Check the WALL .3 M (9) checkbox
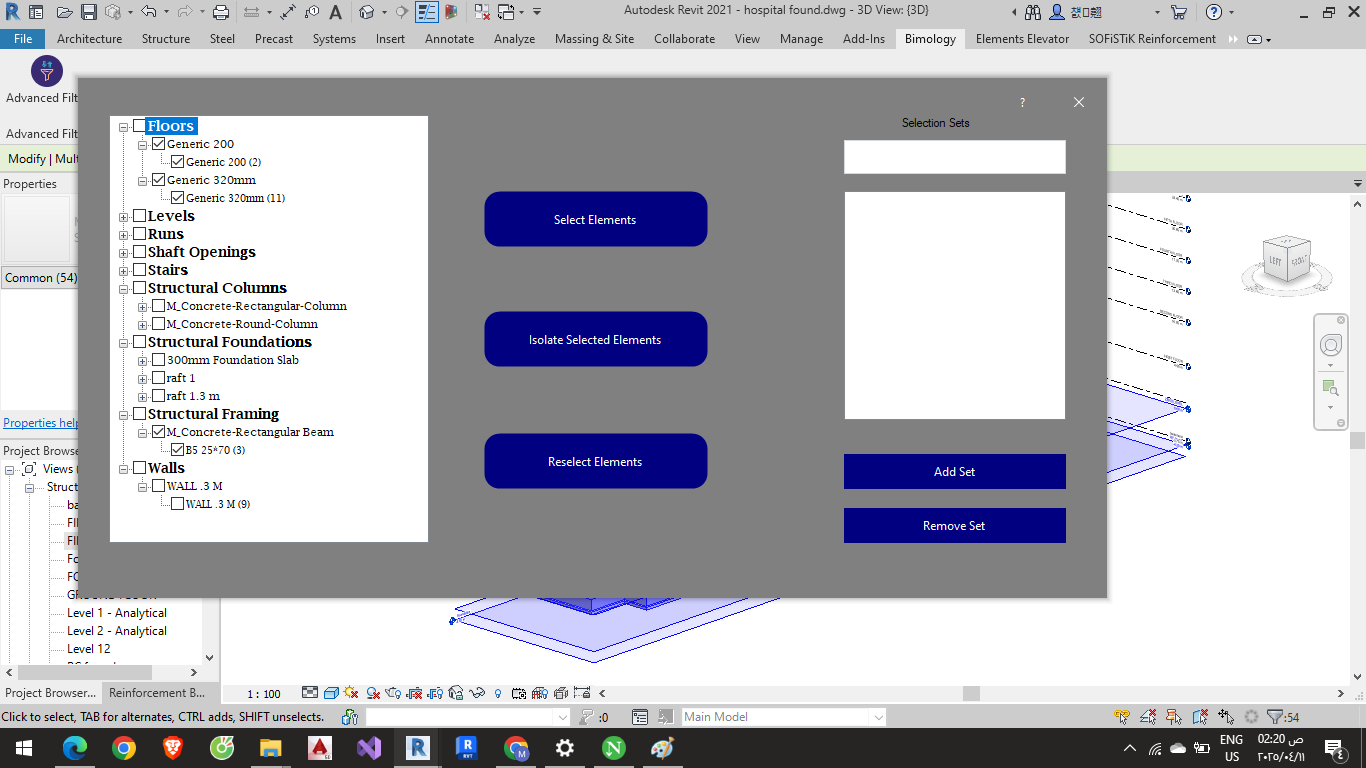 [x=177, y=504]
